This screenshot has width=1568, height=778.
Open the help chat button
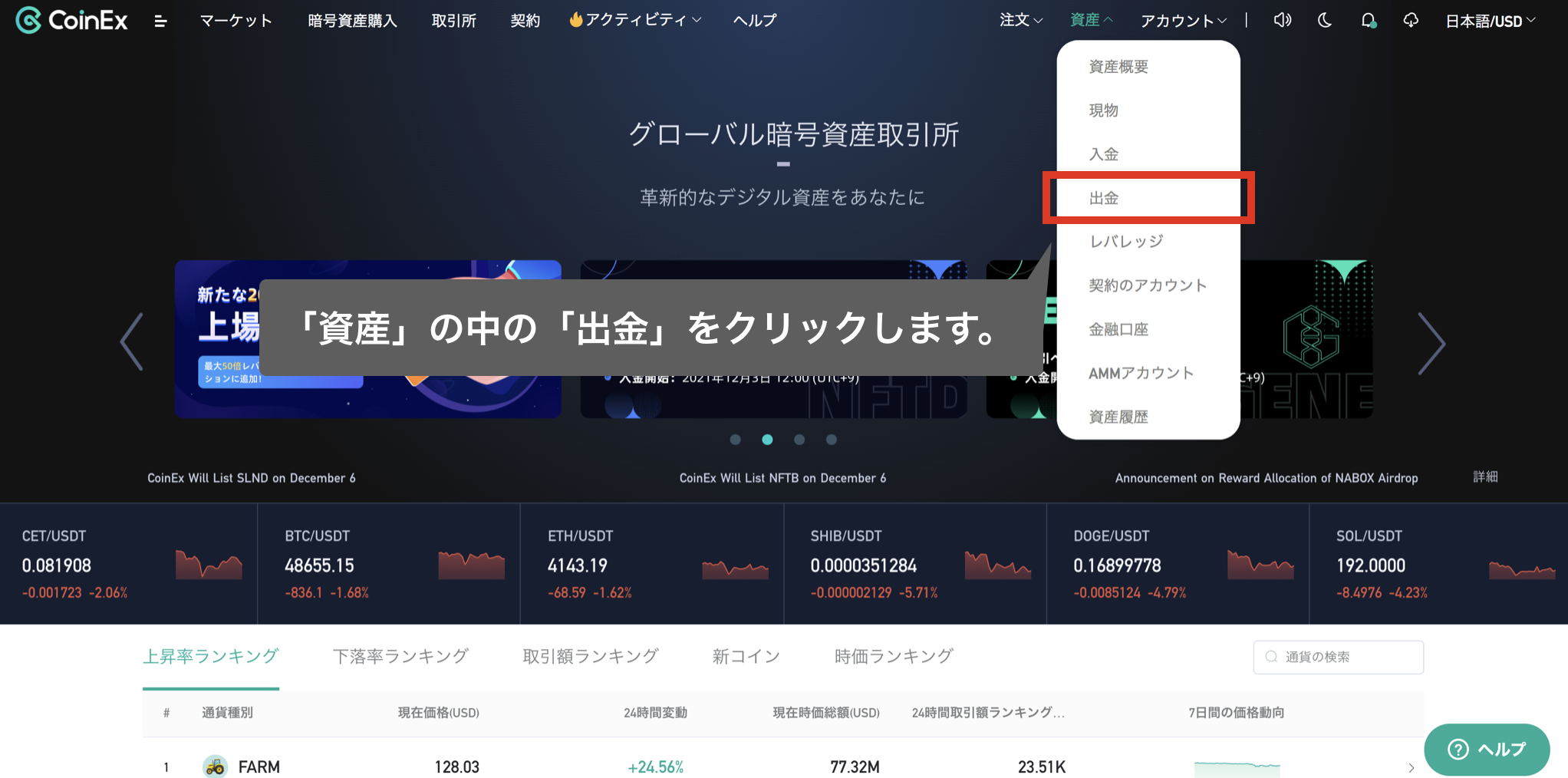(x=1487, y=749)
